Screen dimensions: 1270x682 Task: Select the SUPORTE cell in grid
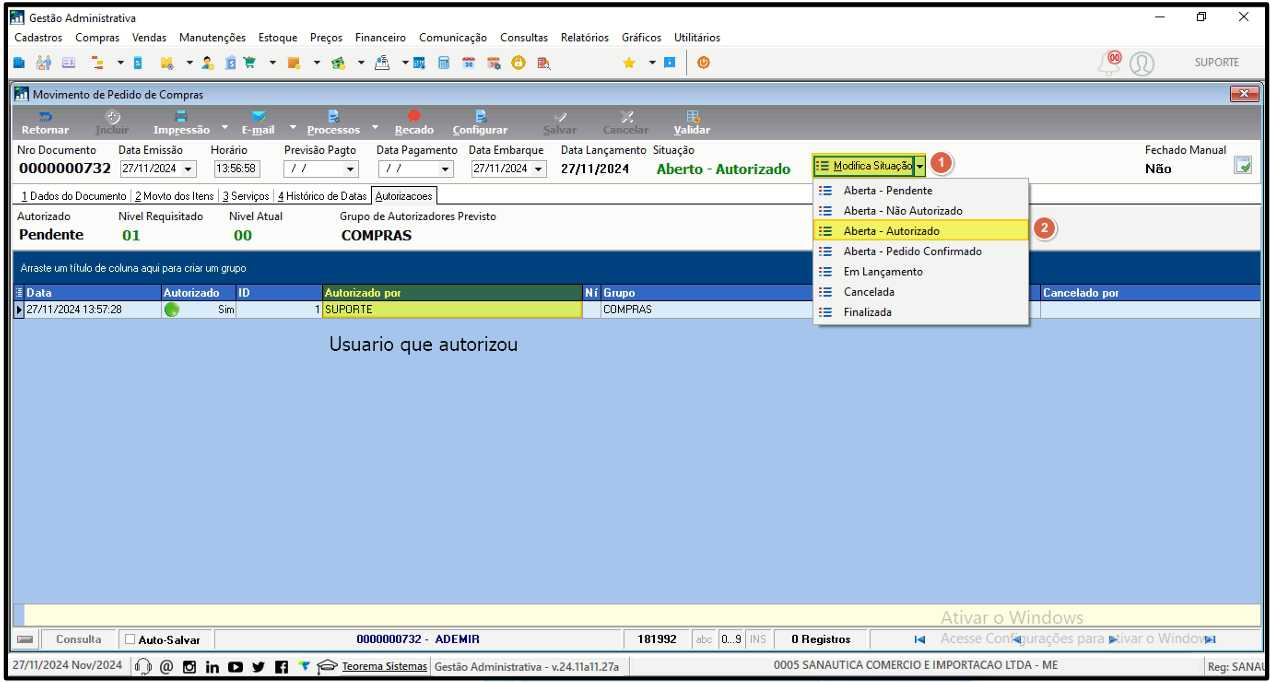[452, 310]
